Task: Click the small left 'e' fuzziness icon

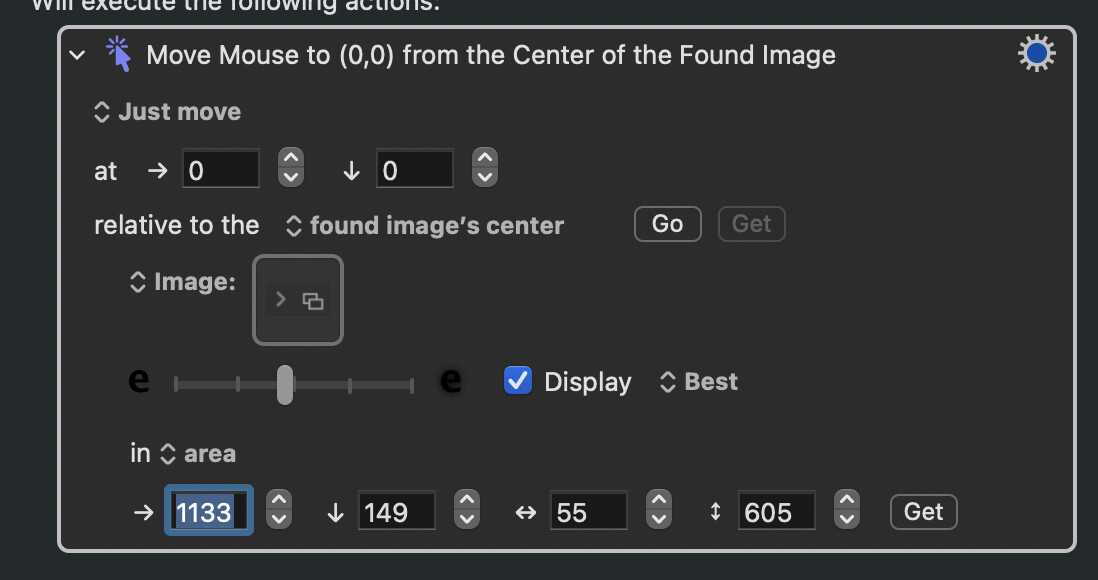Action: 139,381
